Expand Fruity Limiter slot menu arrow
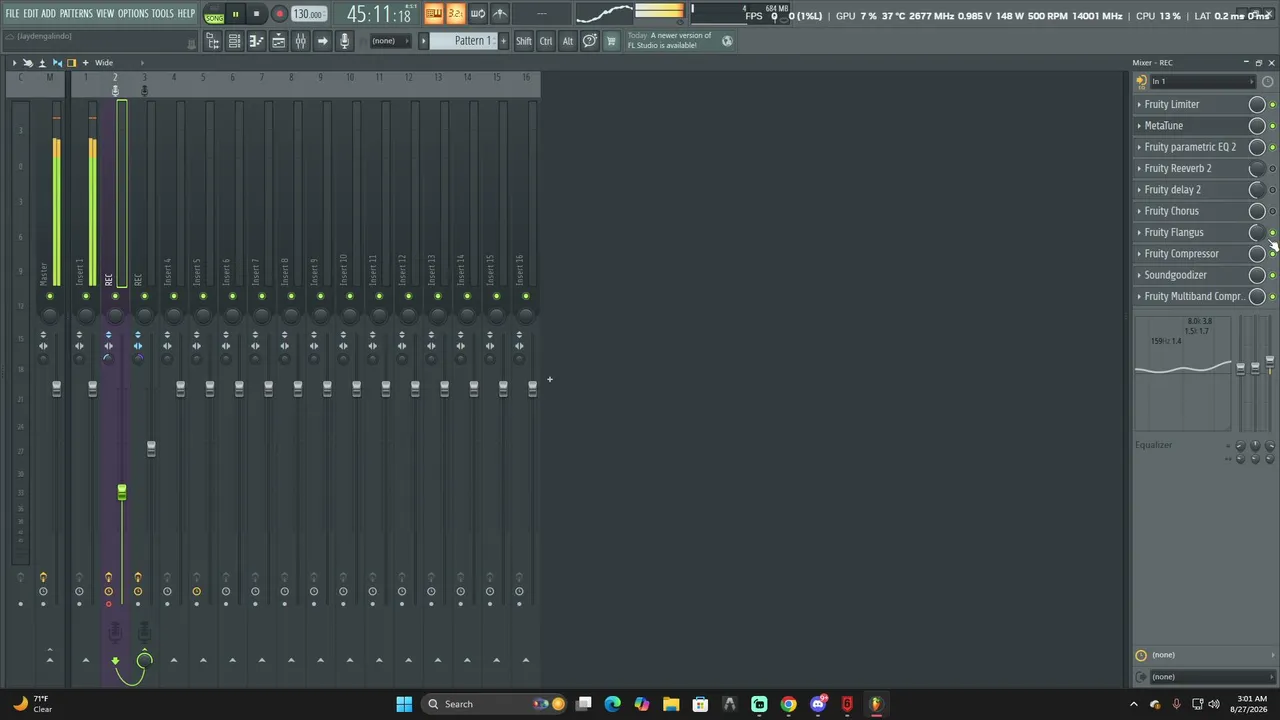The height and width of the screenshot is (720, 1280). (x=1139, y=104)
